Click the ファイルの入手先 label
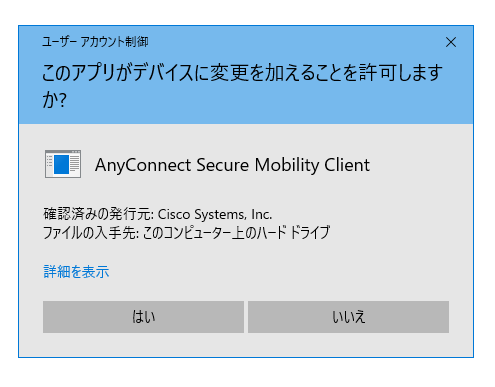Image resolution: width=495 pixels, height=387 pixels. tap(91, 232)
